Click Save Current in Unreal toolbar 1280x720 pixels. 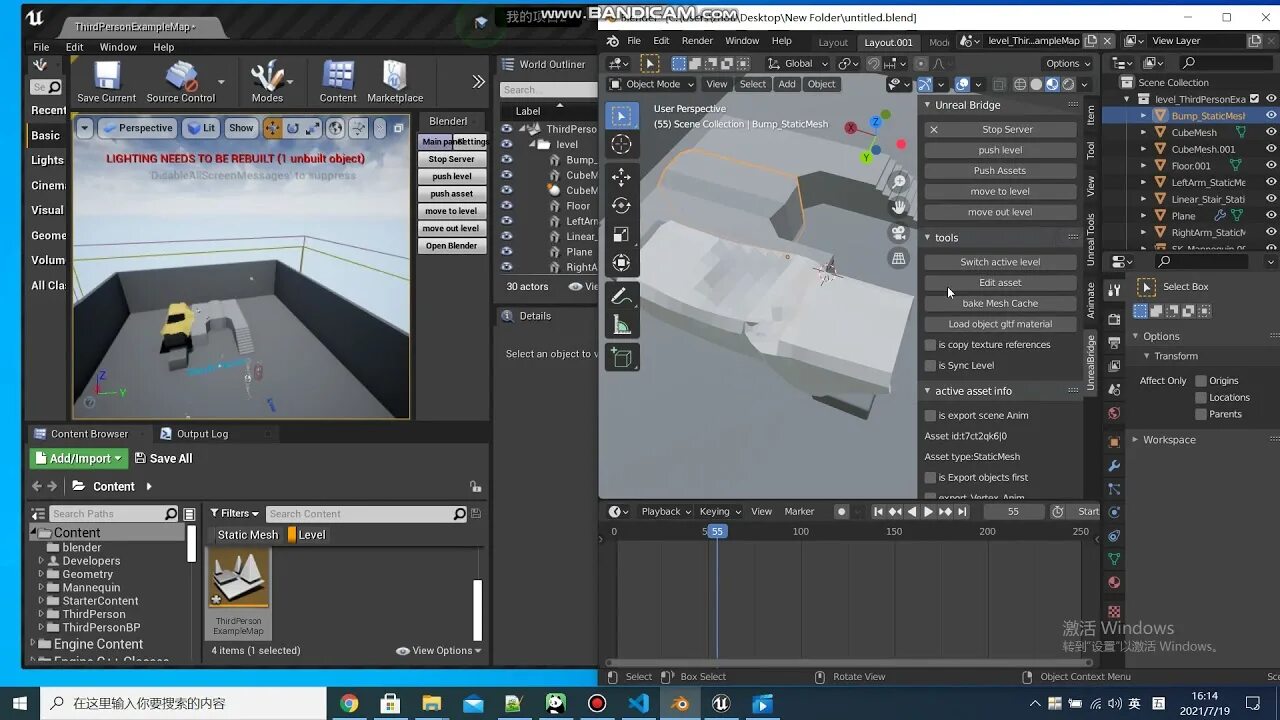[x=106, y=82]
